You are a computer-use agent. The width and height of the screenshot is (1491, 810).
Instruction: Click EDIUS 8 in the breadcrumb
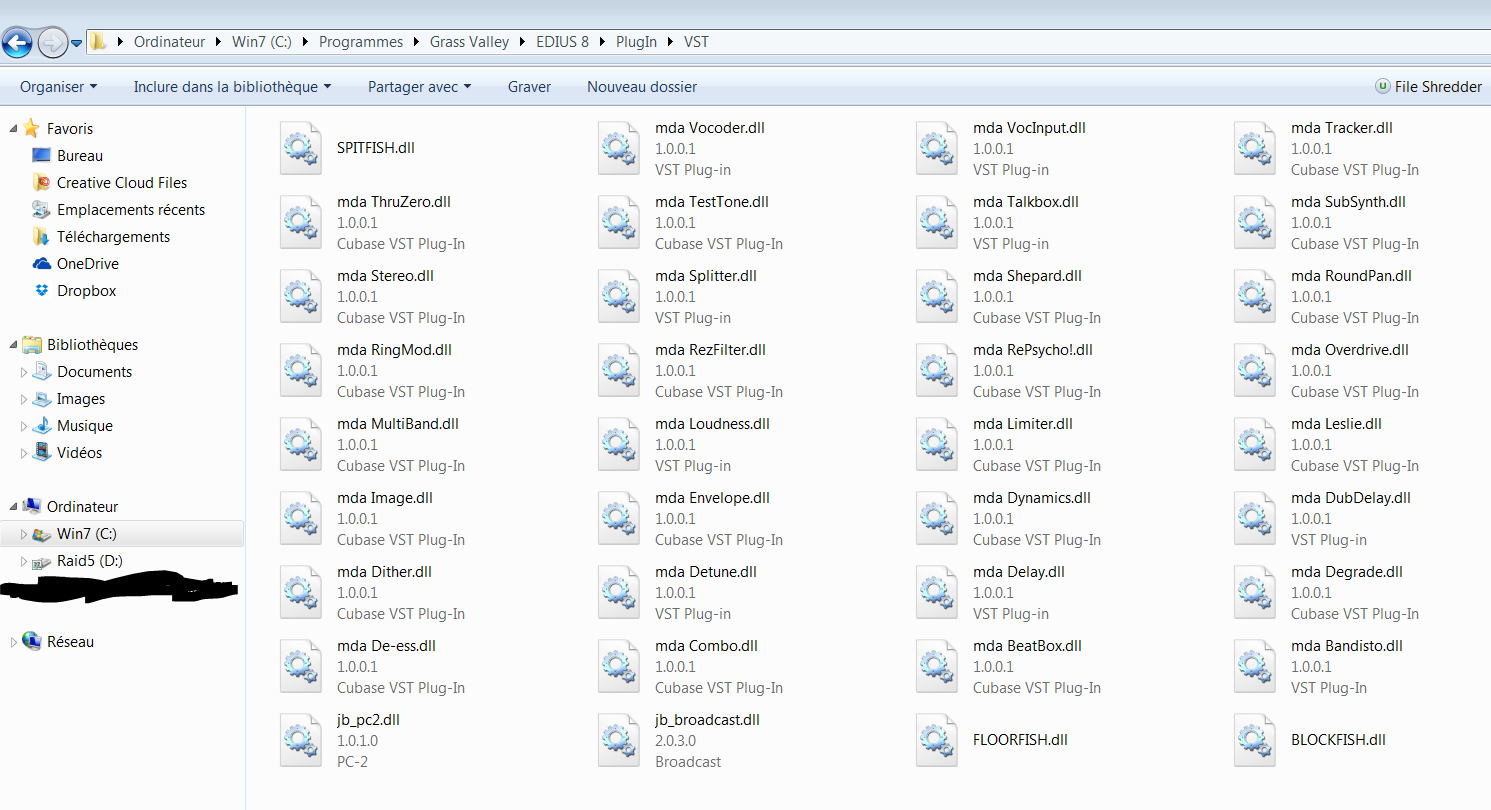563,42
